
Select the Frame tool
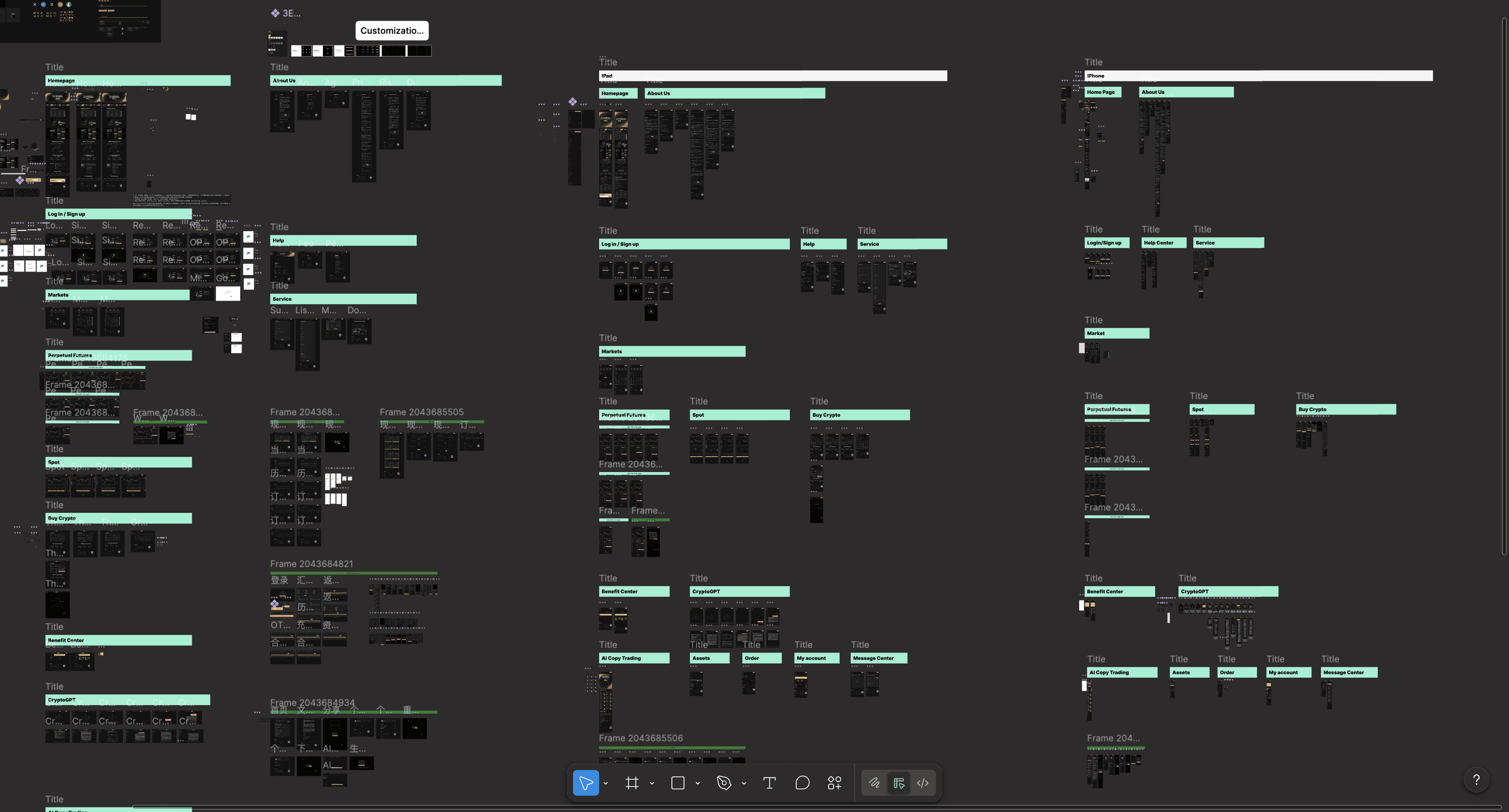point(631,783)
